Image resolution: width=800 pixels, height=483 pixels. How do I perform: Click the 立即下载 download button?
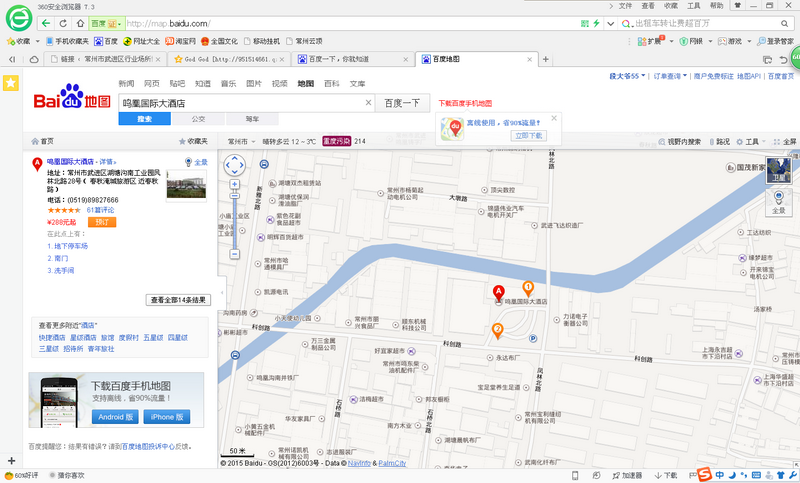click(x=529, y=136)
